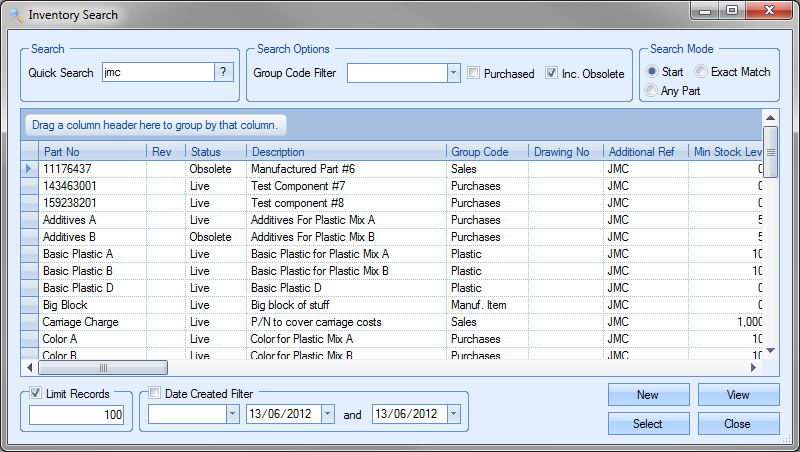Open the Group Code Filter dropdown
The image size is (800, 452).
click(x=453, y=73)
